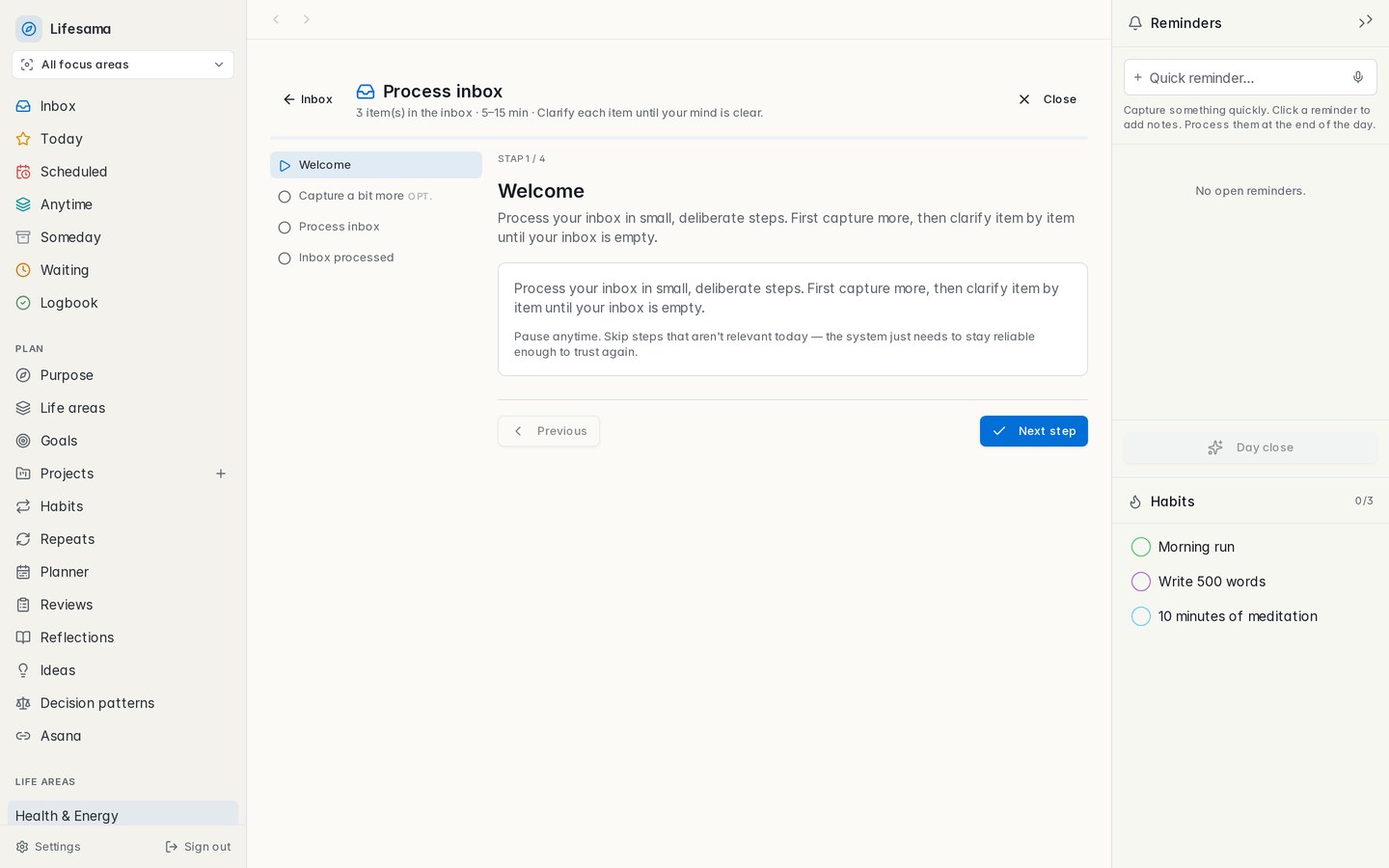Screen dimensions: 1389x868
Task: Add a new project with plus icon
Action: pos(221,474)
